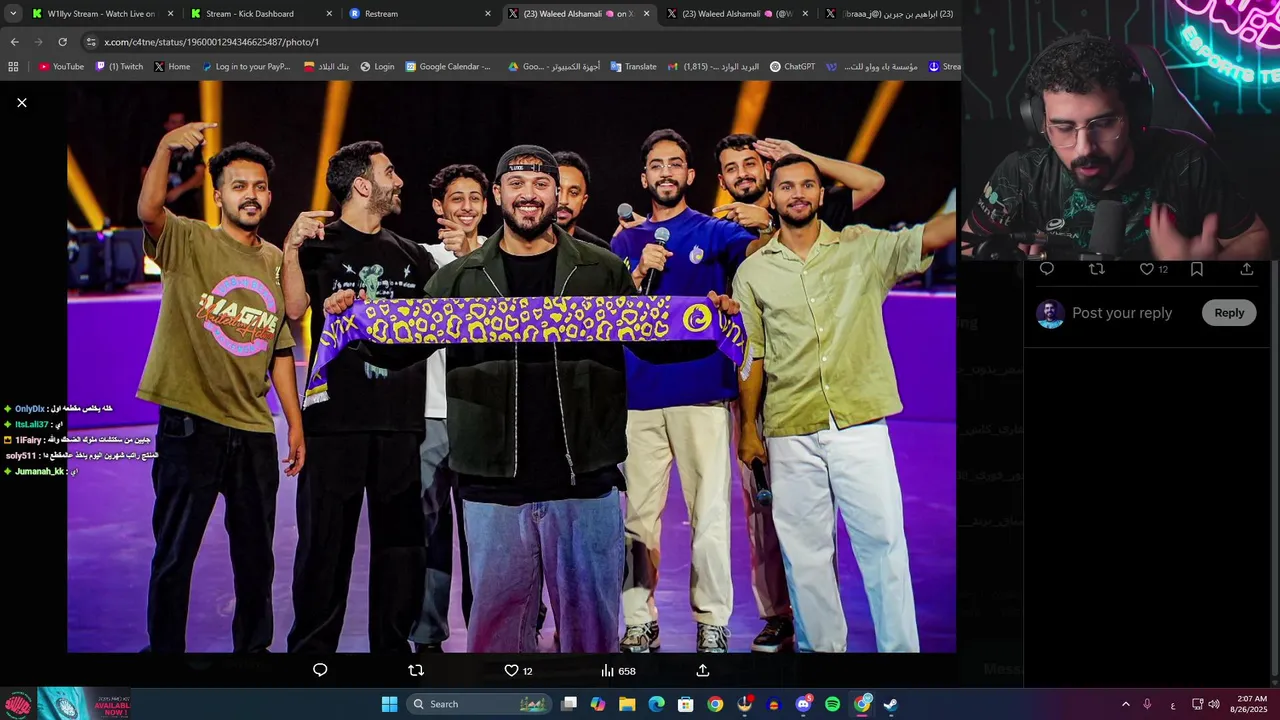This screenshot has width=1280, height=720.
Task: Open the X Home bookmark
Action: (172, 67)
